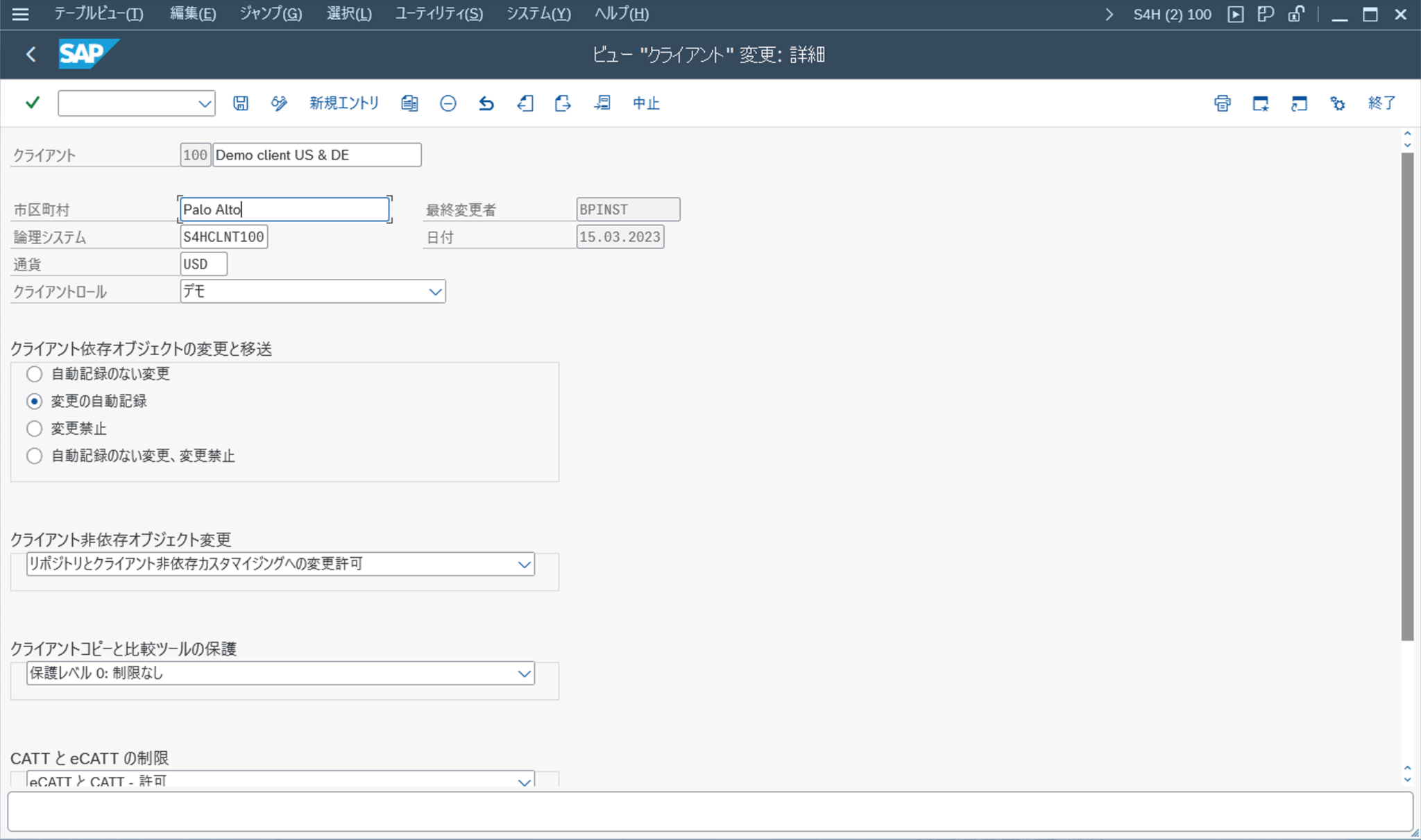The image size is (1421, 840).
Task: Select the 自動記録のない変更 radio button
Action: [x=35, y=374]
